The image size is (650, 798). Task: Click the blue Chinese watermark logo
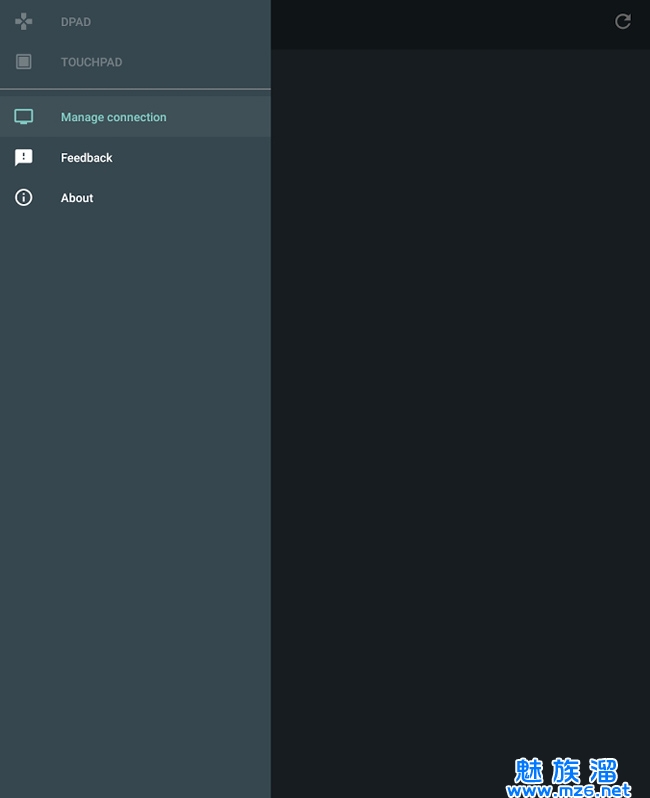568,770
